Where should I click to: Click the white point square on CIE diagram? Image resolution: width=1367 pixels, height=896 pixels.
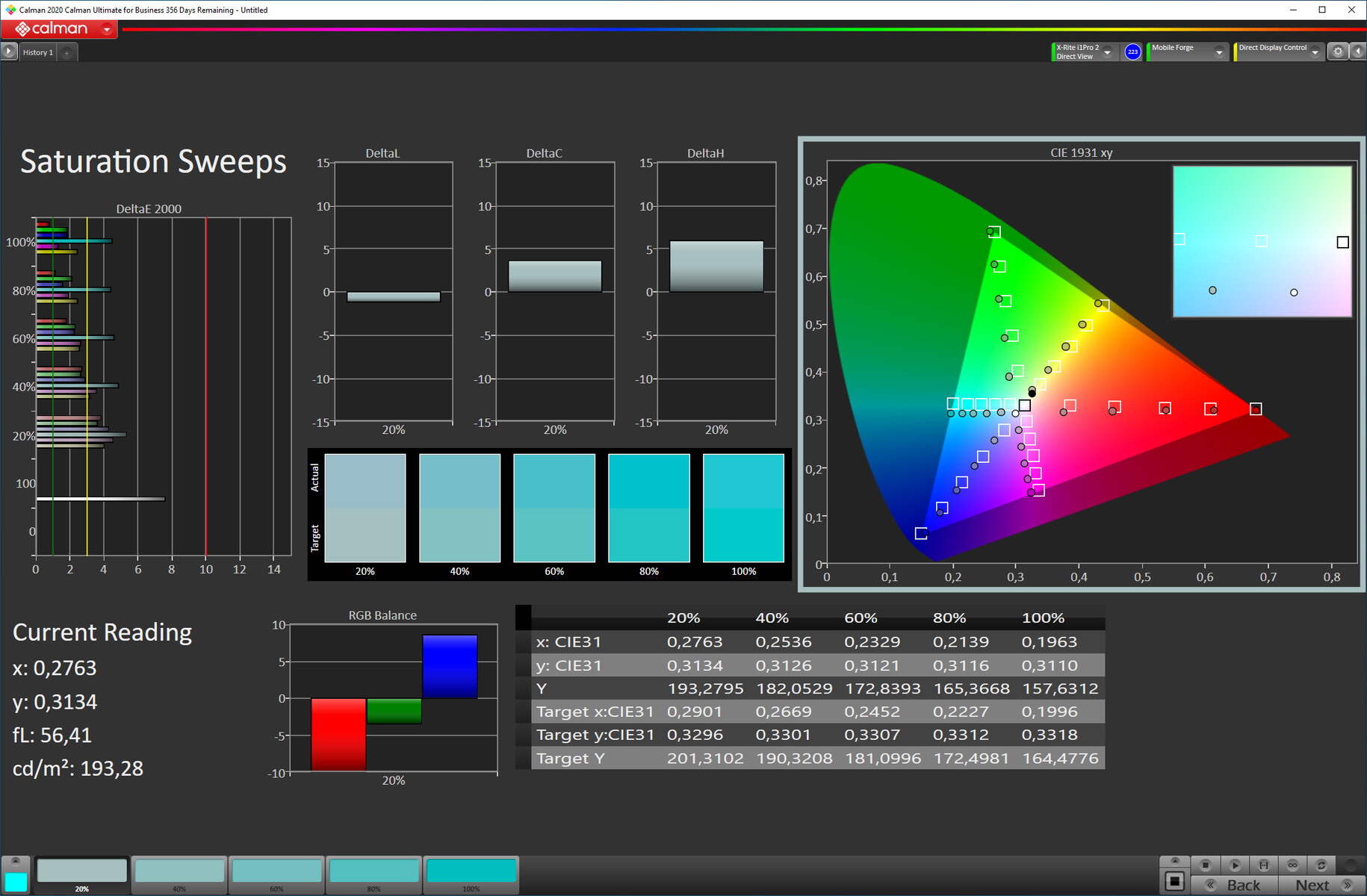(x=1025, y=405)
